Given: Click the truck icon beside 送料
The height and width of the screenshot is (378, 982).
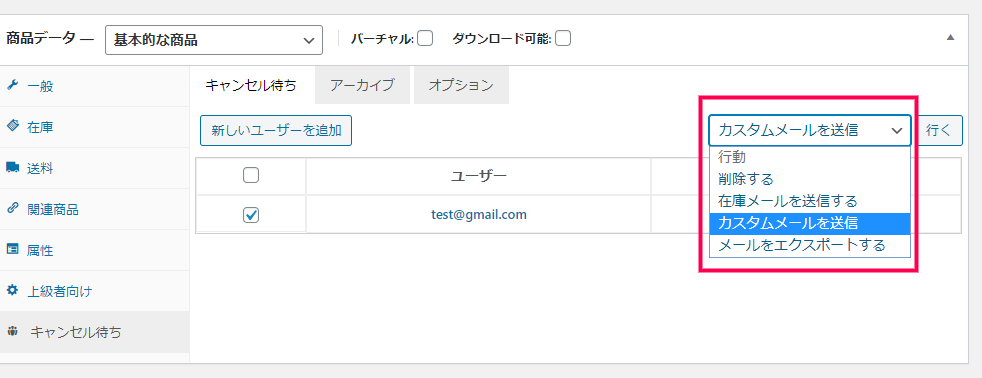Looking at the screenshot, I should [x=13, y=167].
